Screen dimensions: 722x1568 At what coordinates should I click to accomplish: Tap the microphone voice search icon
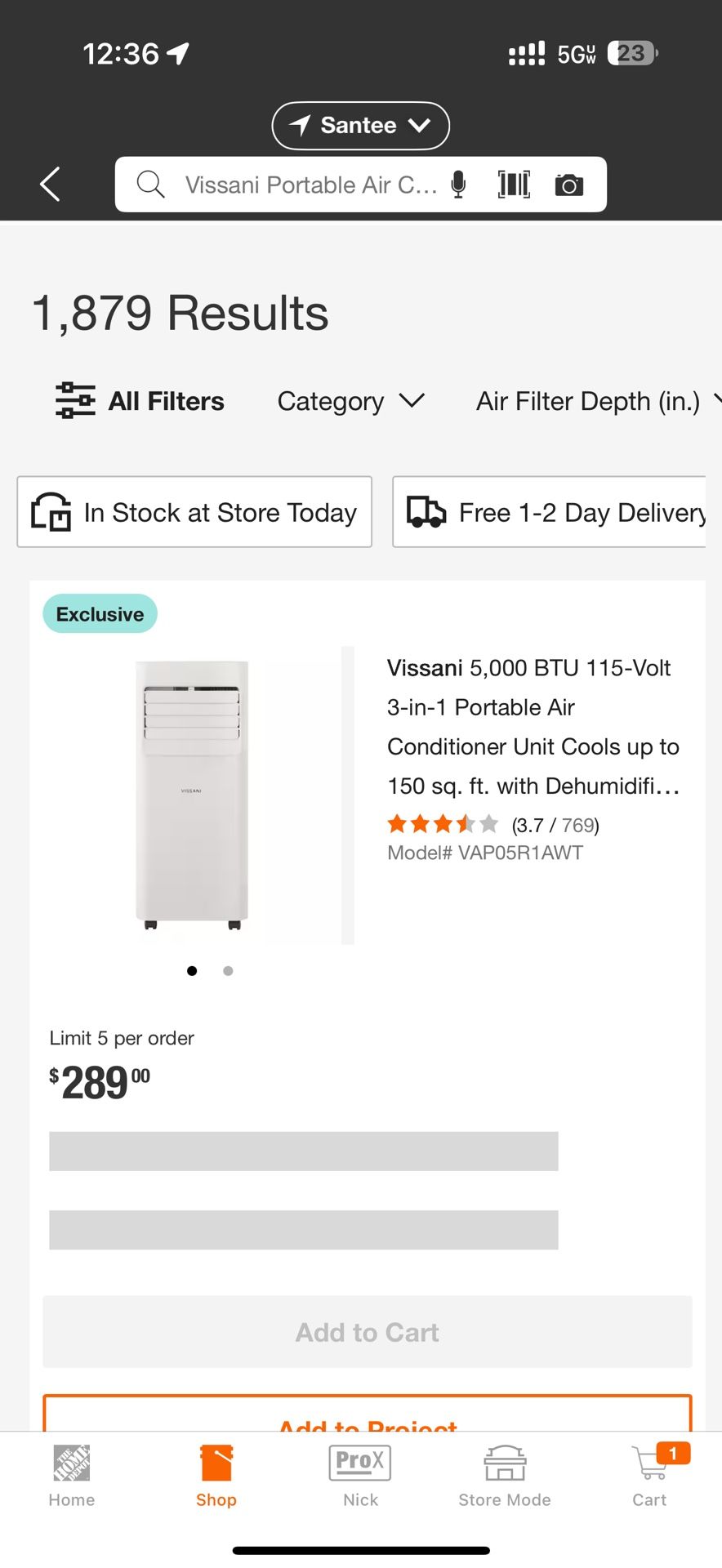[459, 185]
